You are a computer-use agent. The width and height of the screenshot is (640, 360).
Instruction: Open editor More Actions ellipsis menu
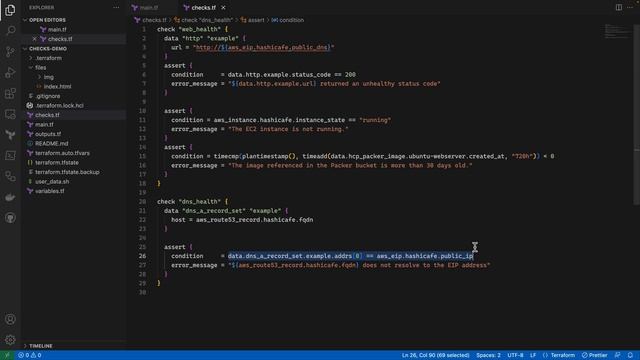pyautogui.click(x=630, y=7)
